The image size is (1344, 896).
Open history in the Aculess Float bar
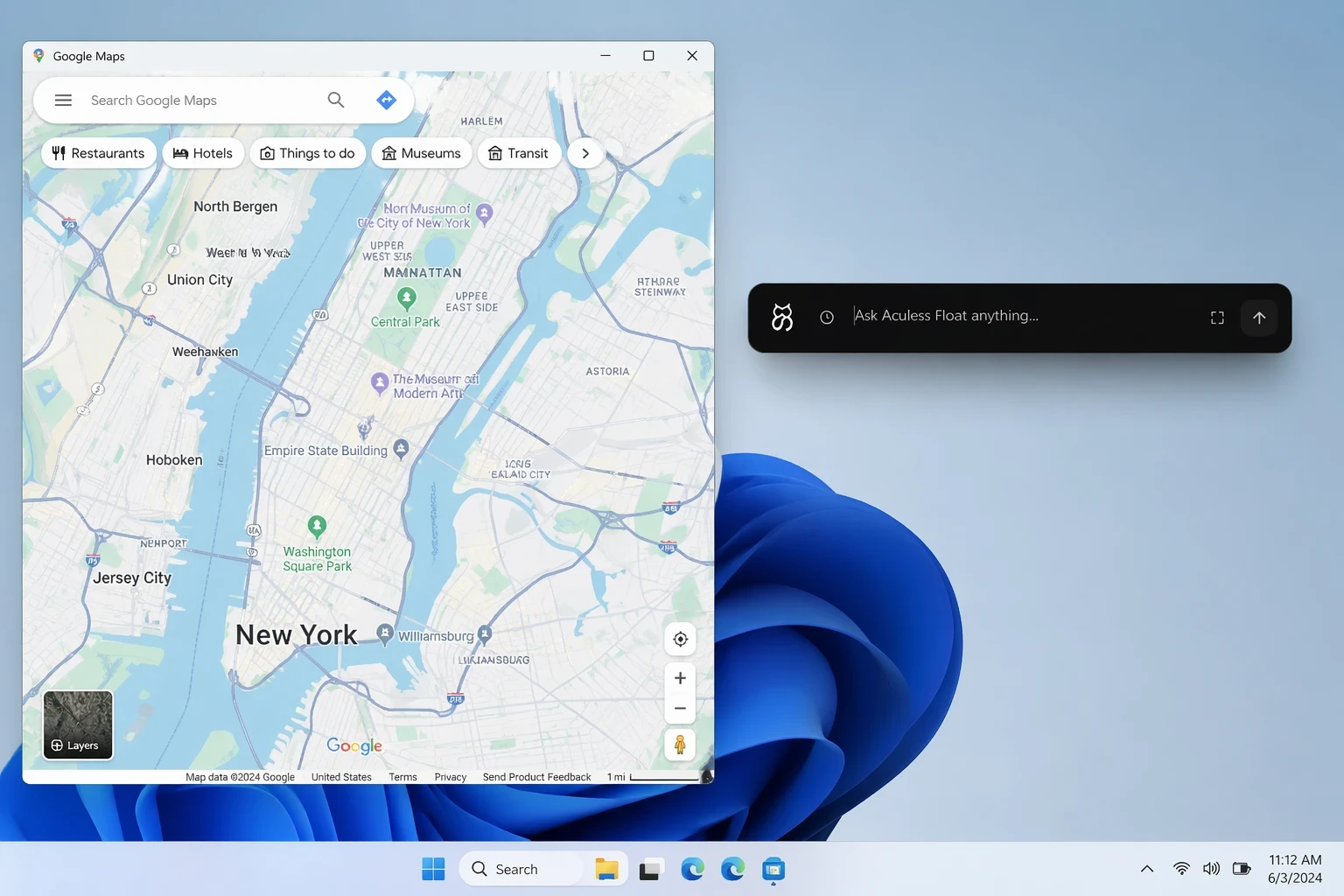tap(827, 318)
